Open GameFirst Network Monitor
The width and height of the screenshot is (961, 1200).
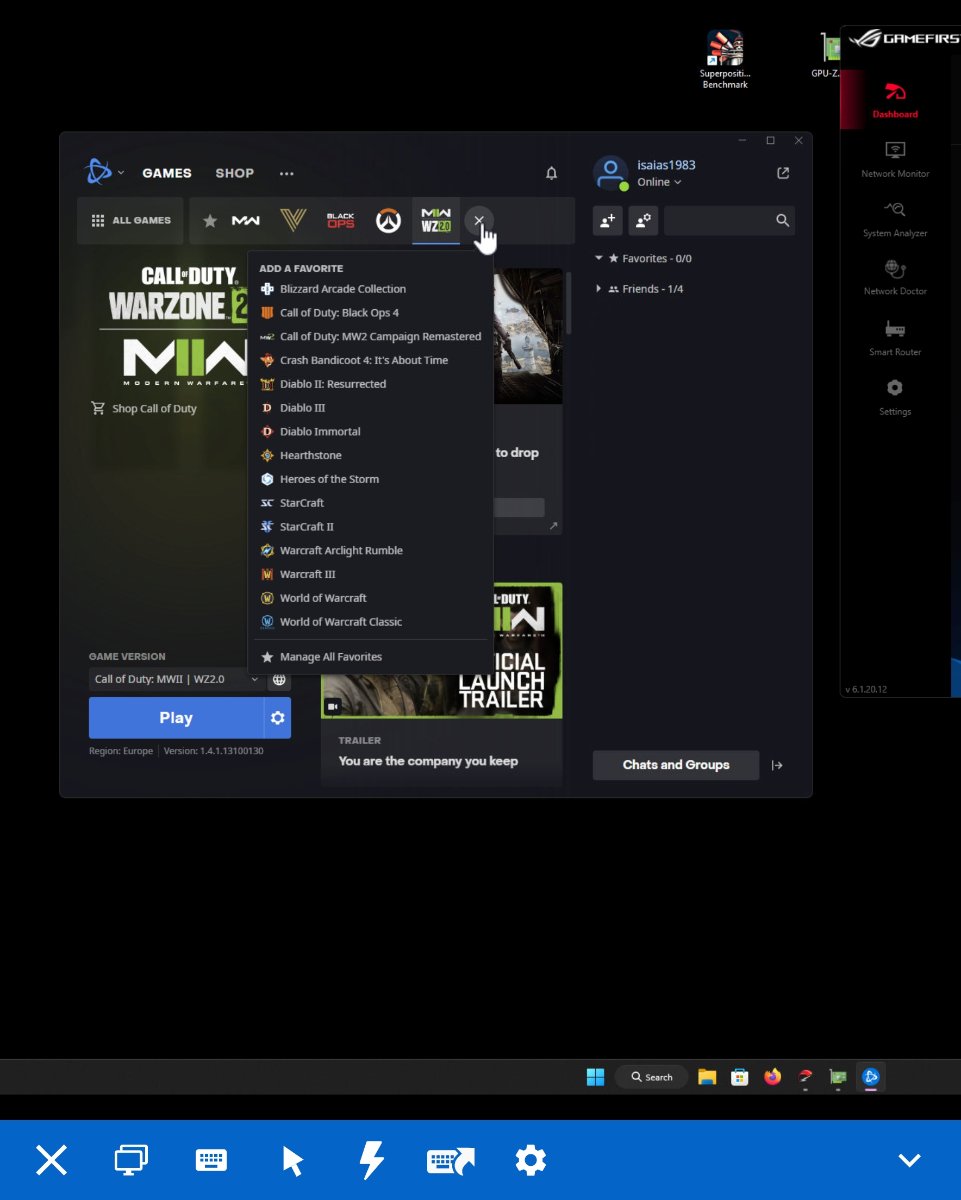click(x=895, y=159)
